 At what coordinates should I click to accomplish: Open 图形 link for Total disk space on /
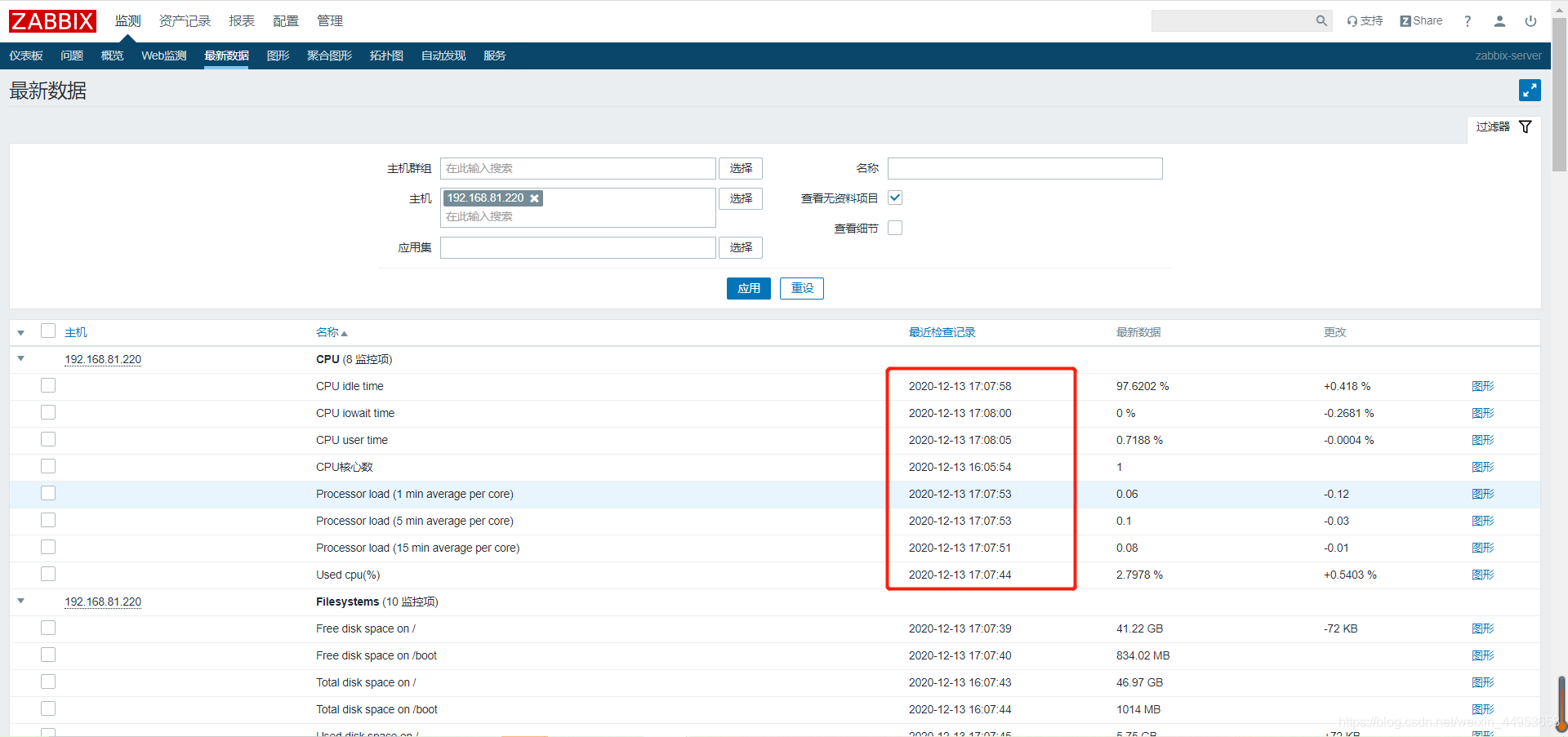[x=1482, y=682]
